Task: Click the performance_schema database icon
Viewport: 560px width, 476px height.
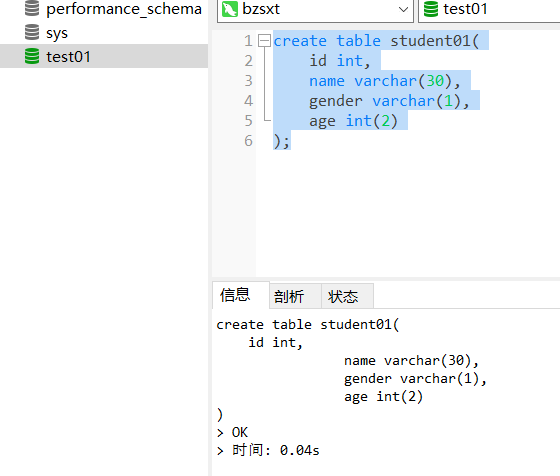Action: [32, 9]
